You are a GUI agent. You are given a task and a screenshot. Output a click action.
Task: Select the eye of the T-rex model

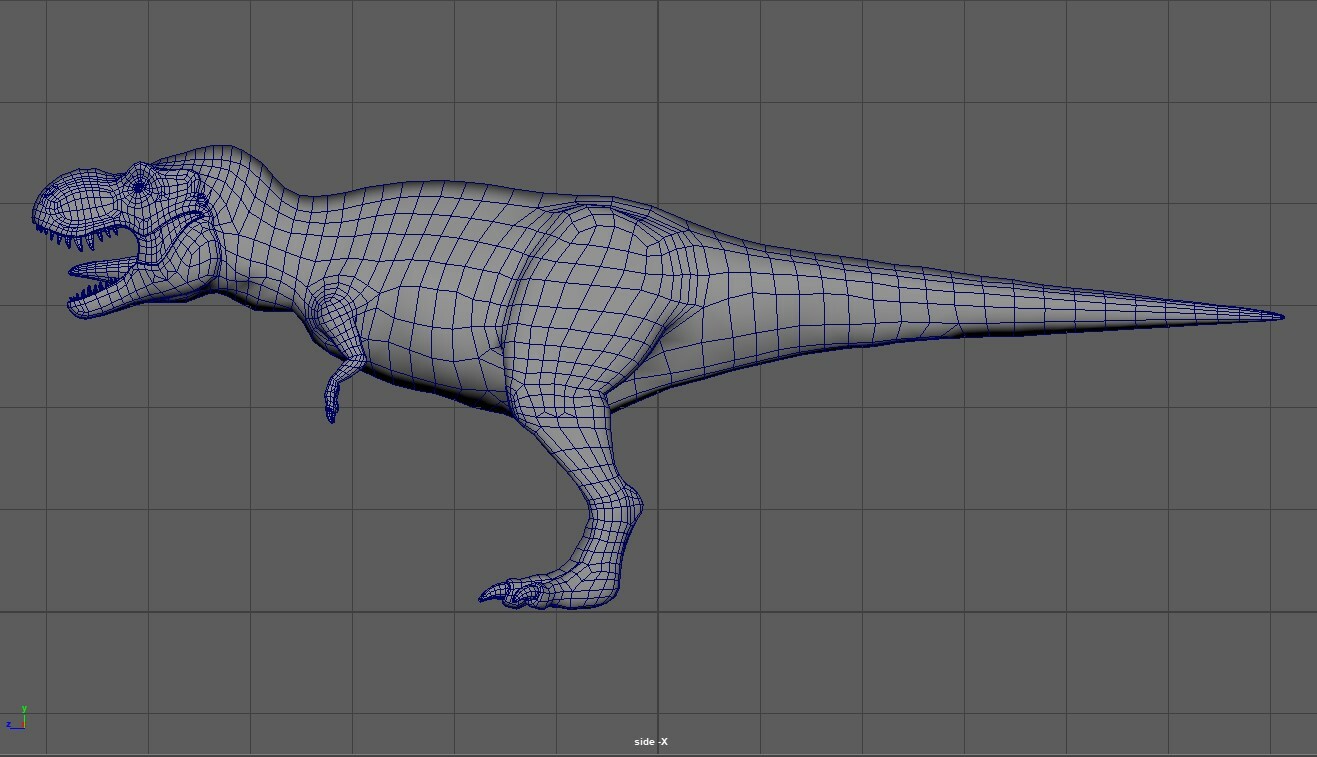pos(138,186)
